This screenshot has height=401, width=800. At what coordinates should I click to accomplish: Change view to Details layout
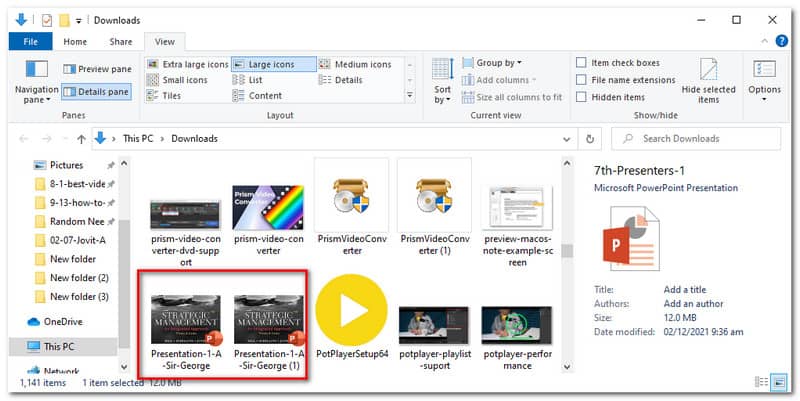[340, 80]
